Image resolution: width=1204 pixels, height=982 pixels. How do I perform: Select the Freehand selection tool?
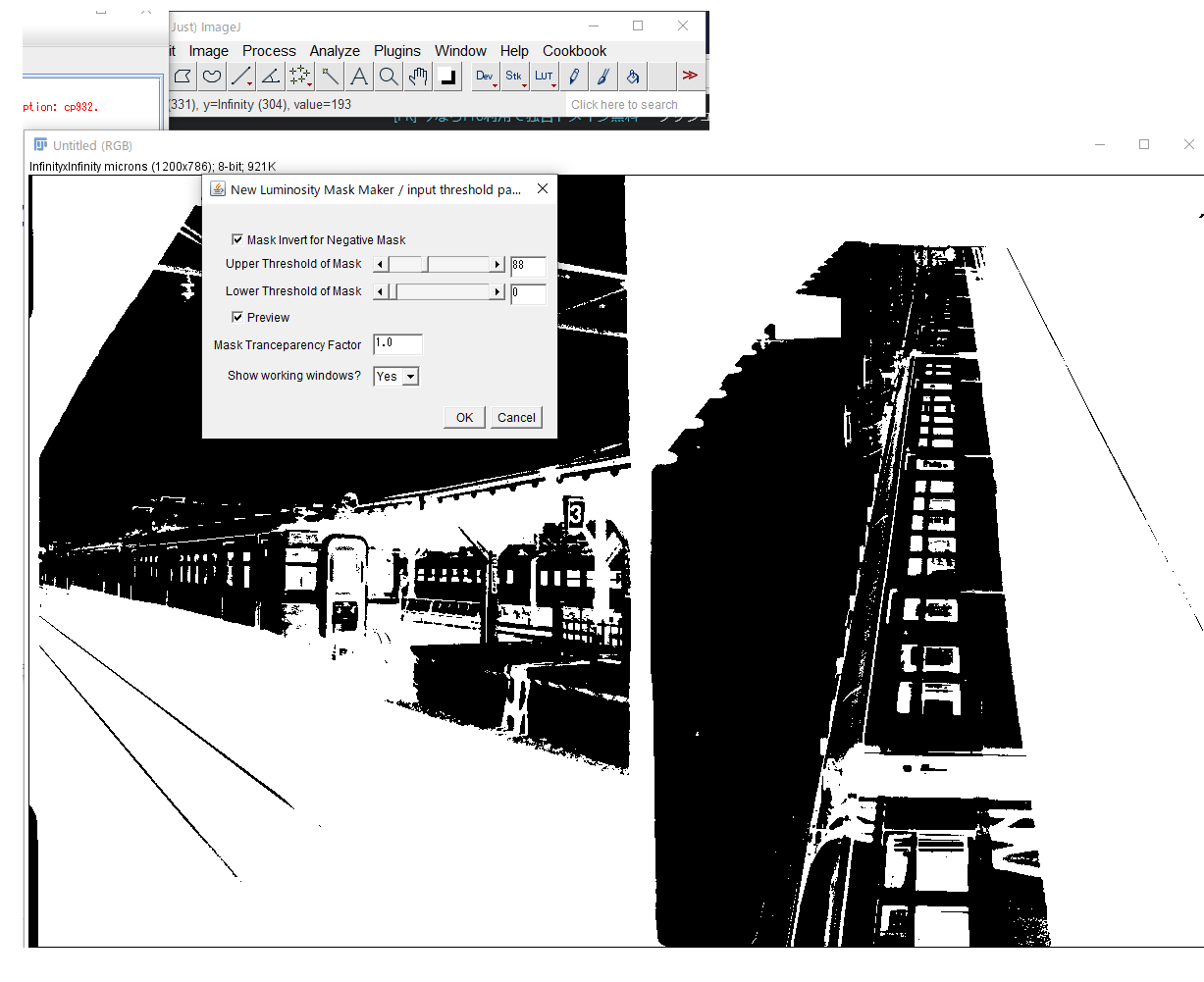pos(212,77)
